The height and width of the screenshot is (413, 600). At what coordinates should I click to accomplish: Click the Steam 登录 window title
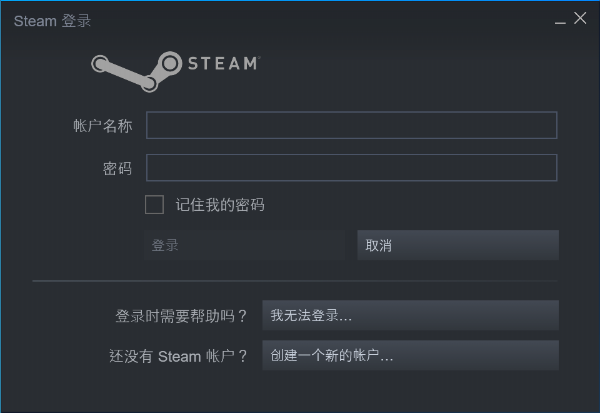coord(52,21)
